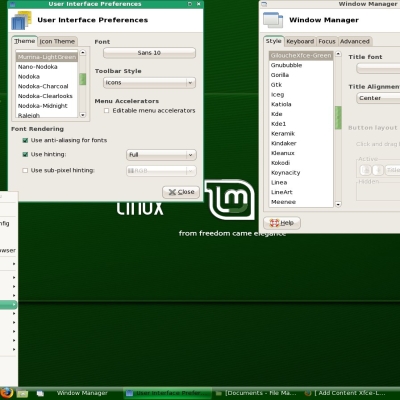Enable Use sub-pixel hinting
The width and height of the screenshot is (400, 400).
pyautogui.click(x=25, y=170)
